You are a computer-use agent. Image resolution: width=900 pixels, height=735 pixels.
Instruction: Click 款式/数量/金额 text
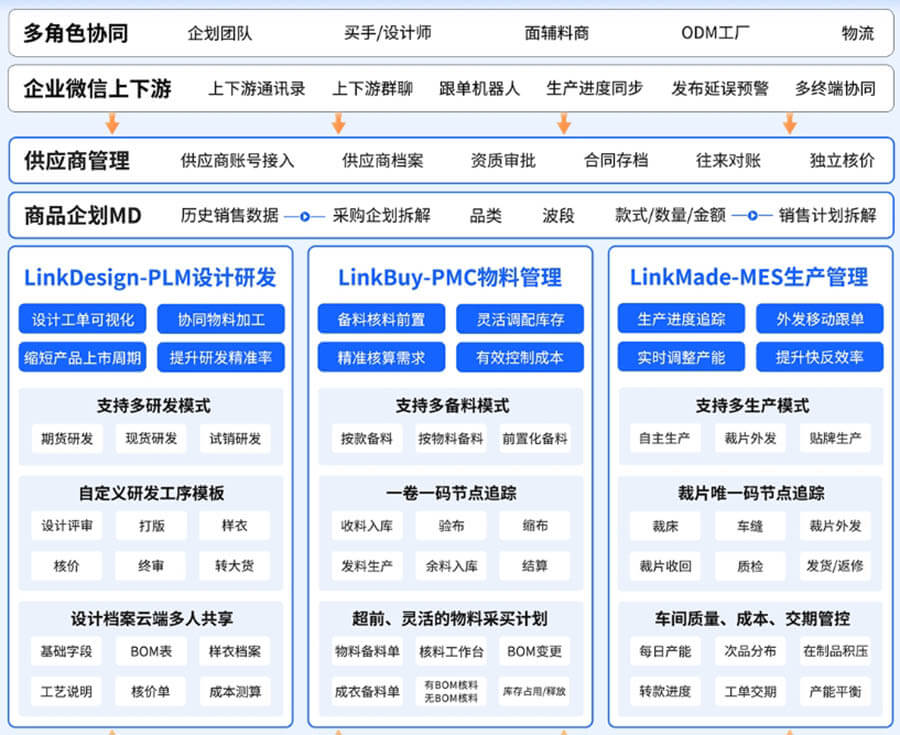click(670, 215)
